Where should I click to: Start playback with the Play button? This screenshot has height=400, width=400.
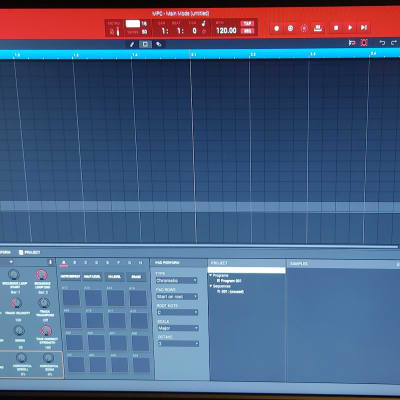click(350, 28)
